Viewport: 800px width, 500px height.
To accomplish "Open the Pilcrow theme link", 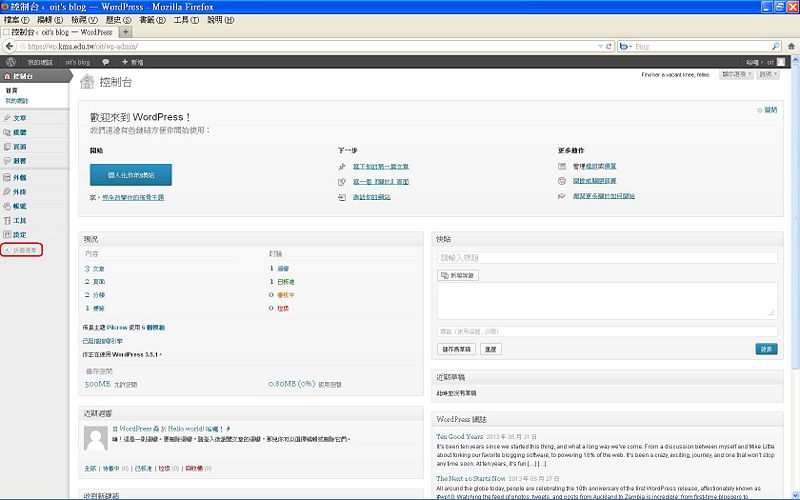I will (117, 328).
